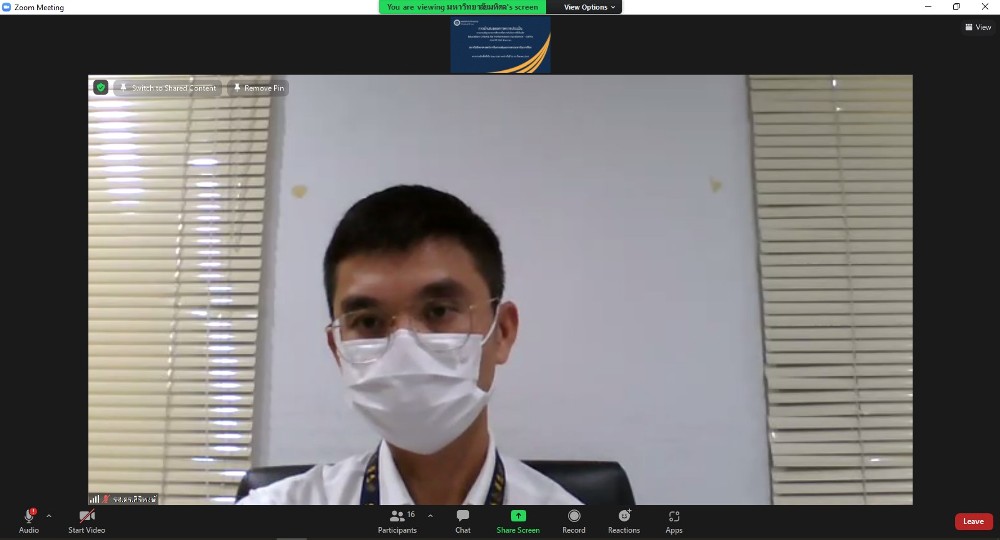Select the shared screen thumbnail

click(500, 45)
